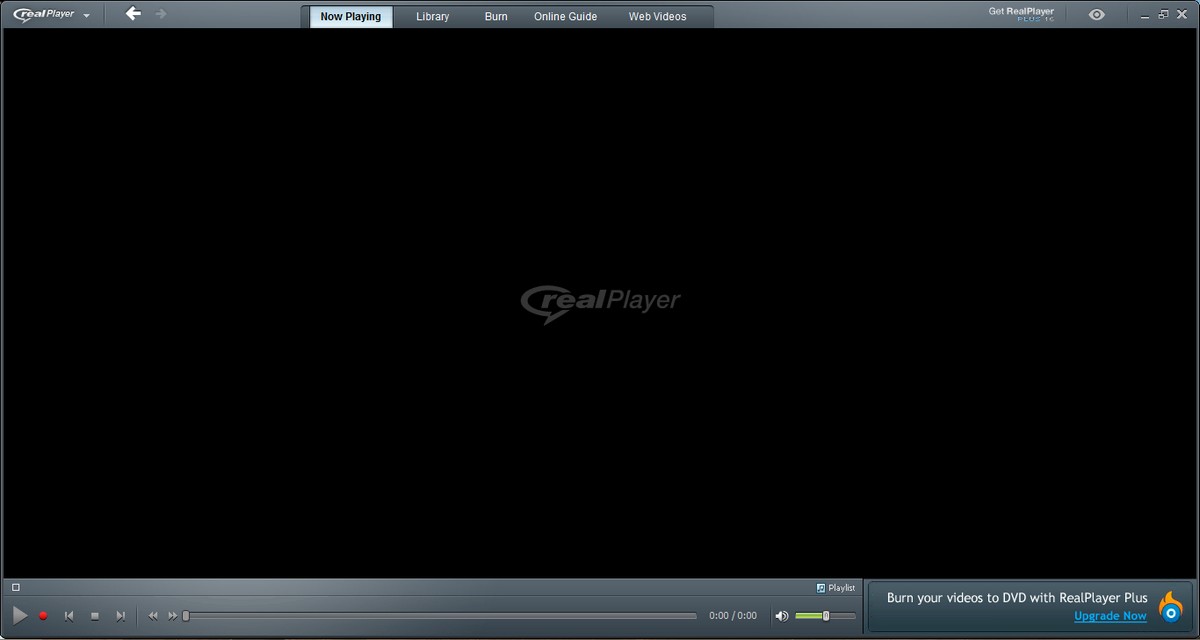Click the Upgrade Now link
The width and height of the screenshot is (1200, 640).
1110,616
